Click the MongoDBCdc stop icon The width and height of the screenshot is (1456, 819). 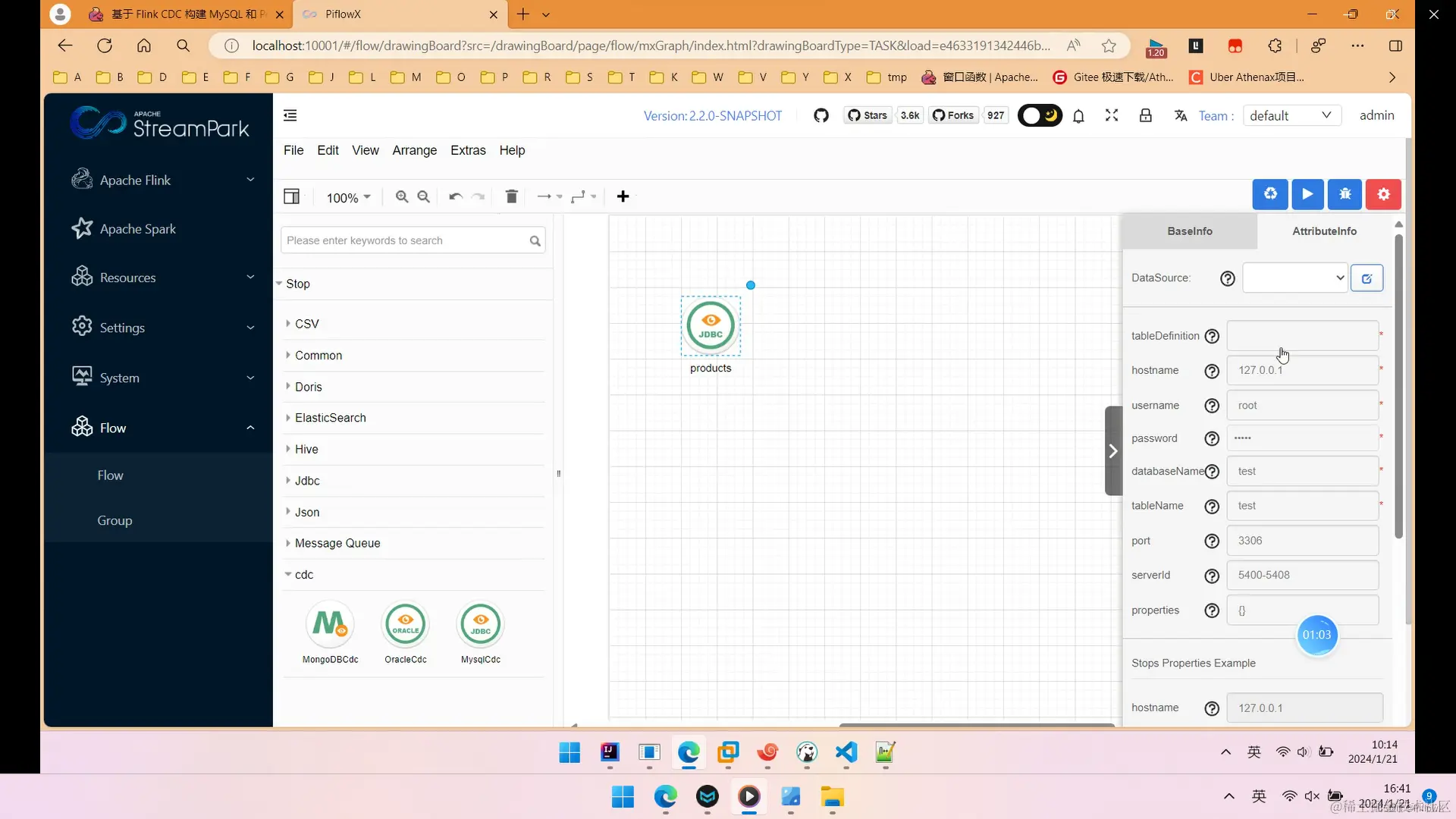pyautogui.click(x=330, y=624)
